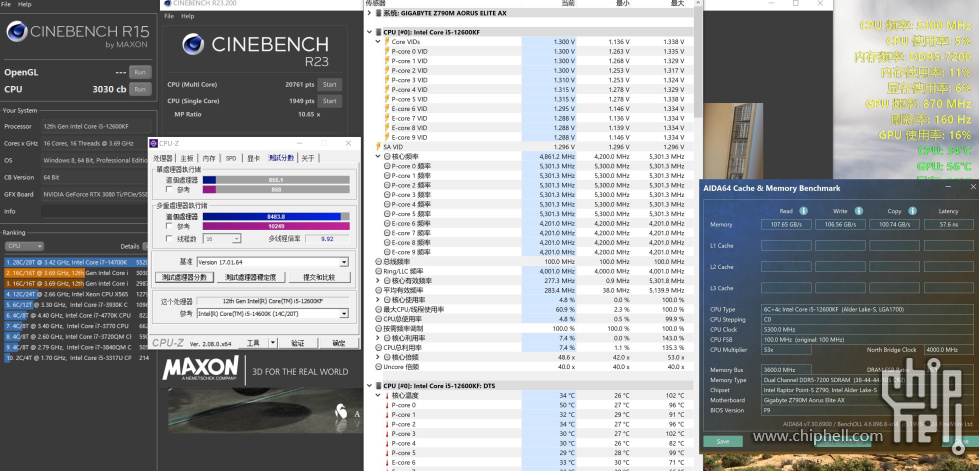
Task: Open the File menu in Cinebench R23
Action: 169,16
